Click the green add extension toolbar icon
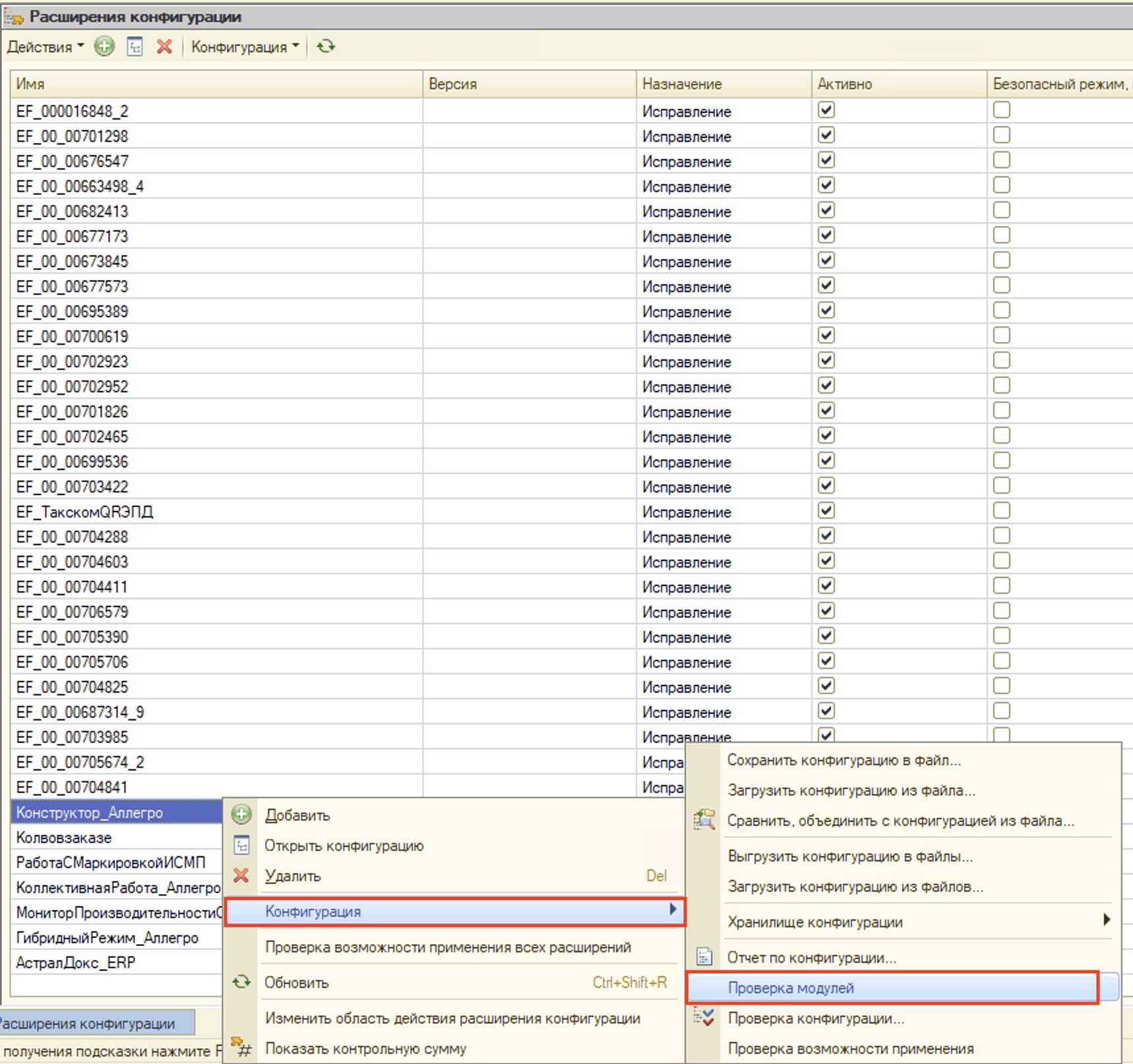Viewport: 1133px width, 1064px height. coord(104,46)
